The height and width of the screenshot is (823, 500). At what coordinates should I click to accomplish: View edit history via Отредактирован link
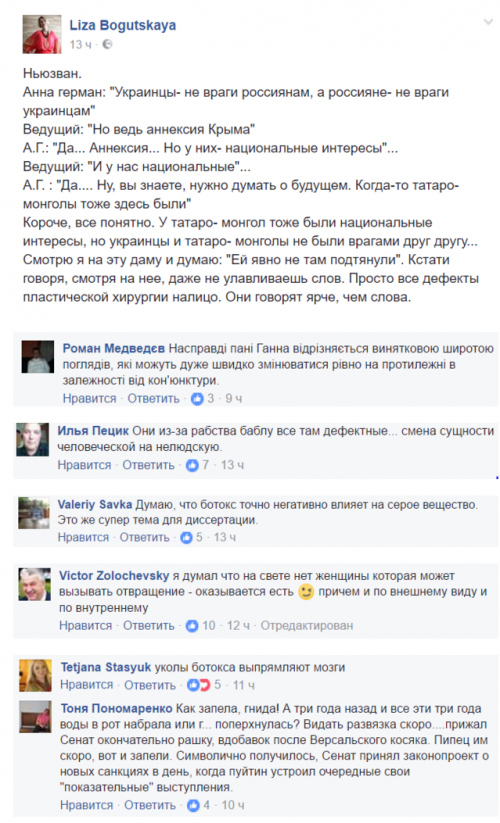point(307,626)
